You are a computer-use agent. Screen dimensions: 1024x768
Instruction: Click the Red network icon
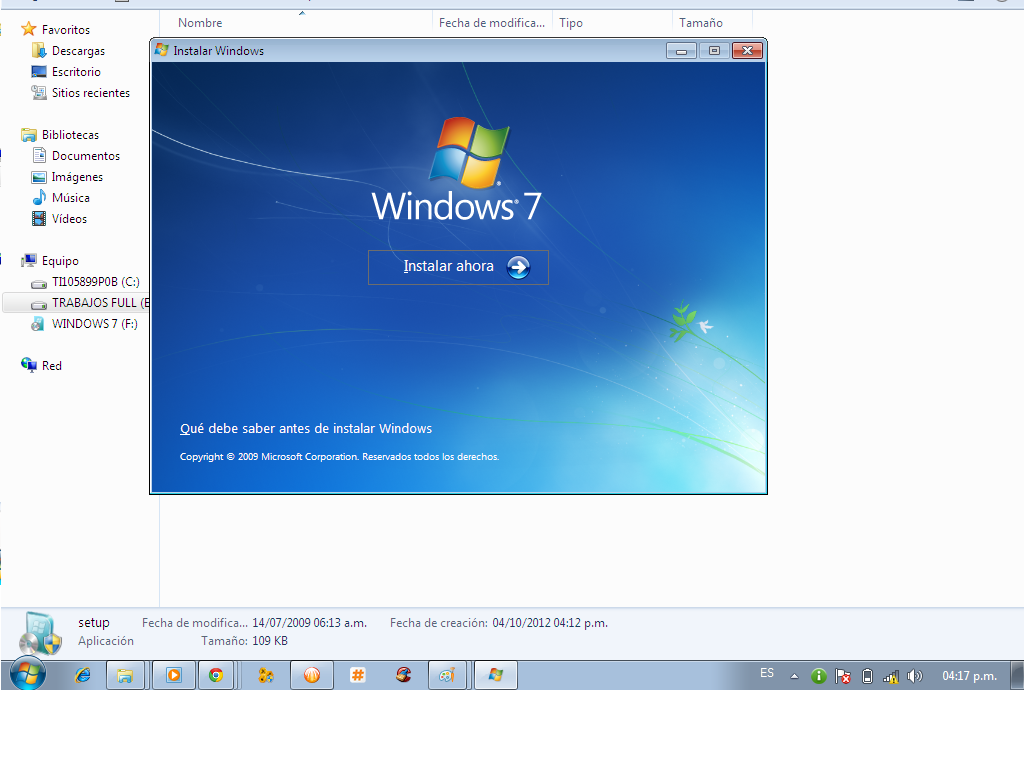(x=29, y=365)
